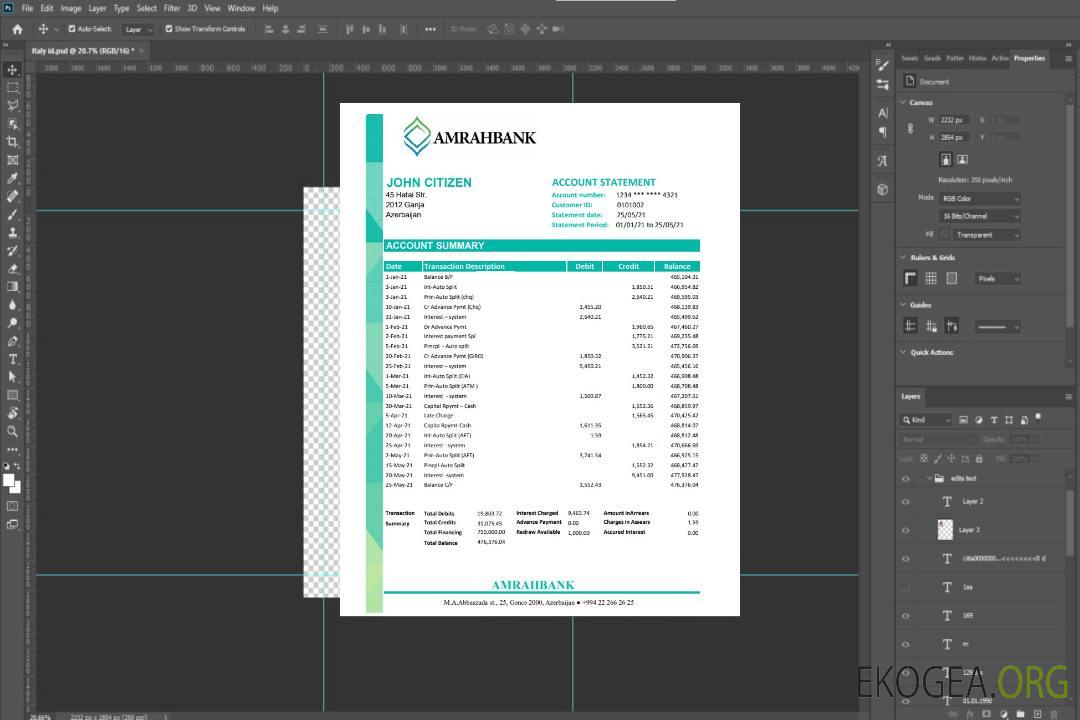Image resolution: width=1080 pixels, height=720 pixels.
Task: Open the Fill Transparent dropdown
Action: (x=987, y=235)
